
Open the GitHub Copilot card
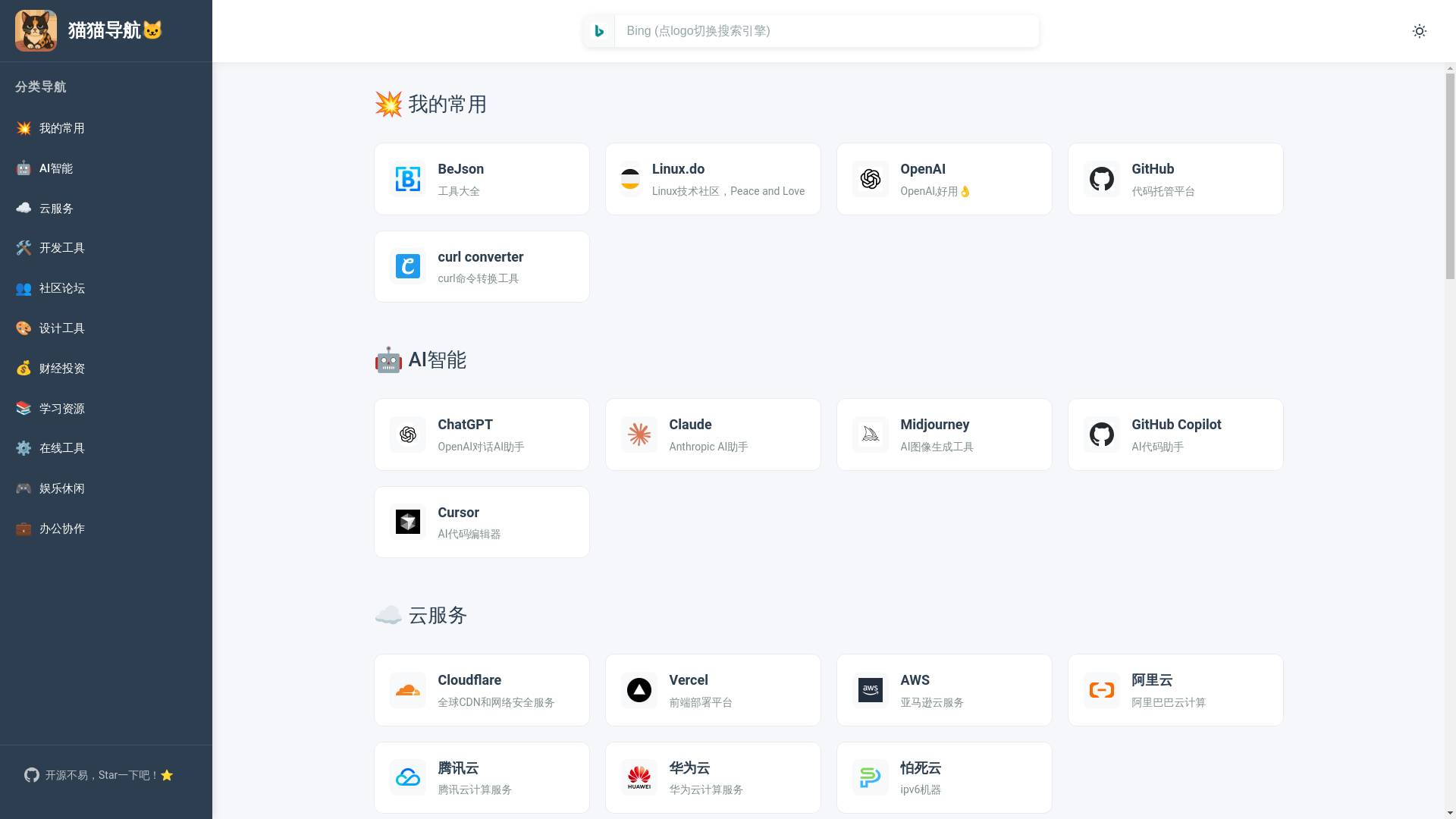(1175, 435)
